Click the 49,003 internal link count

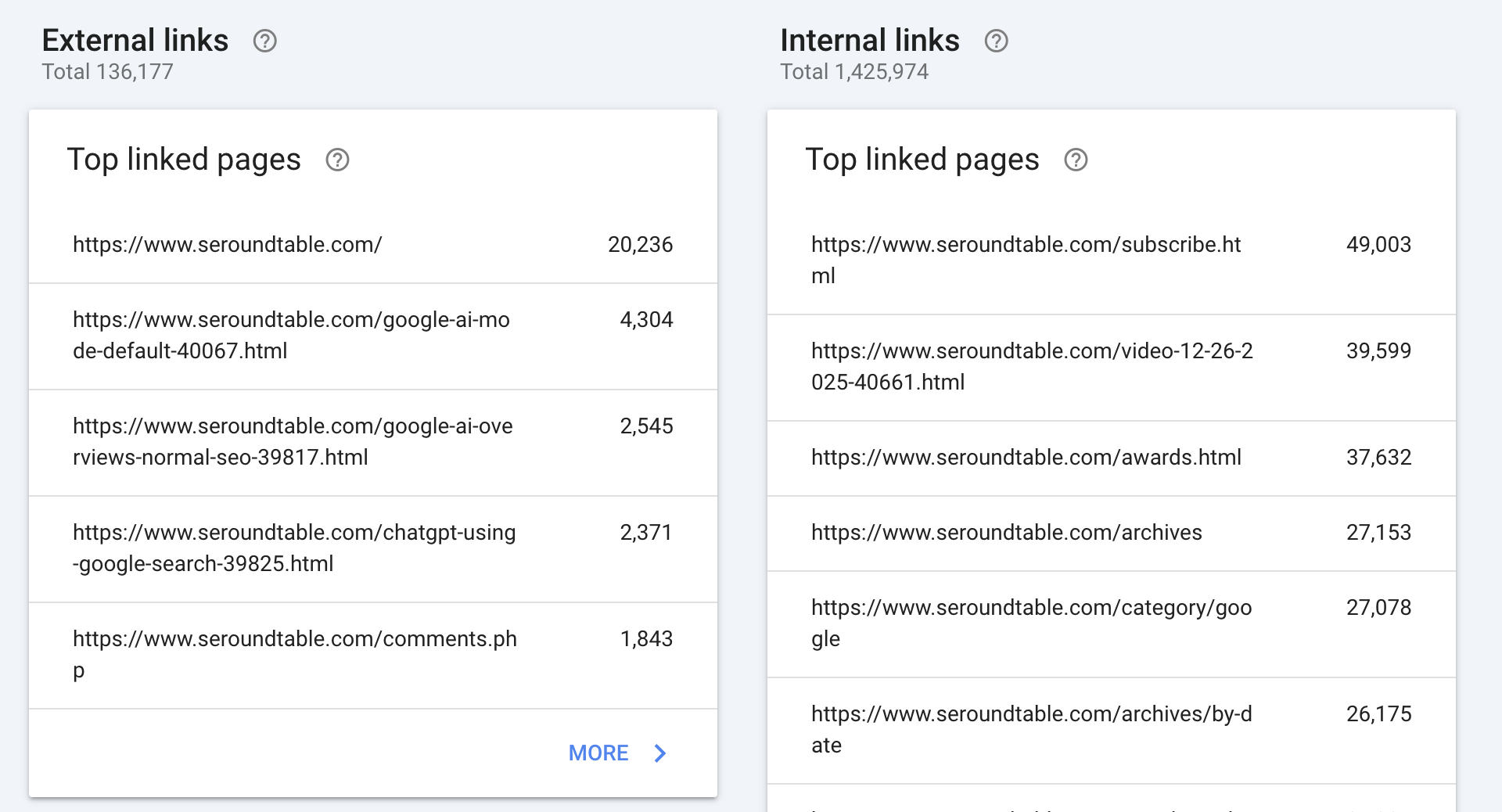[x=1378, y=245]
